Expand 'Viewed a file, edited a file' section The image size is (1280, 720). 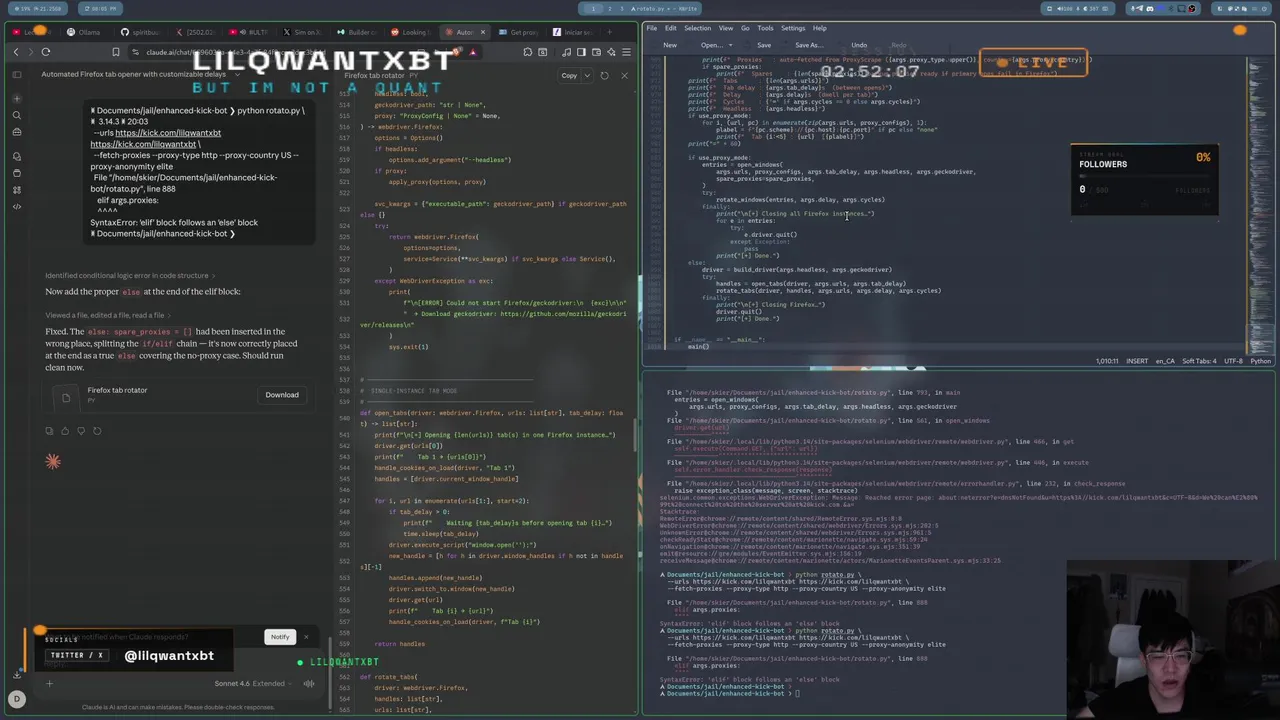pos(106,315)
